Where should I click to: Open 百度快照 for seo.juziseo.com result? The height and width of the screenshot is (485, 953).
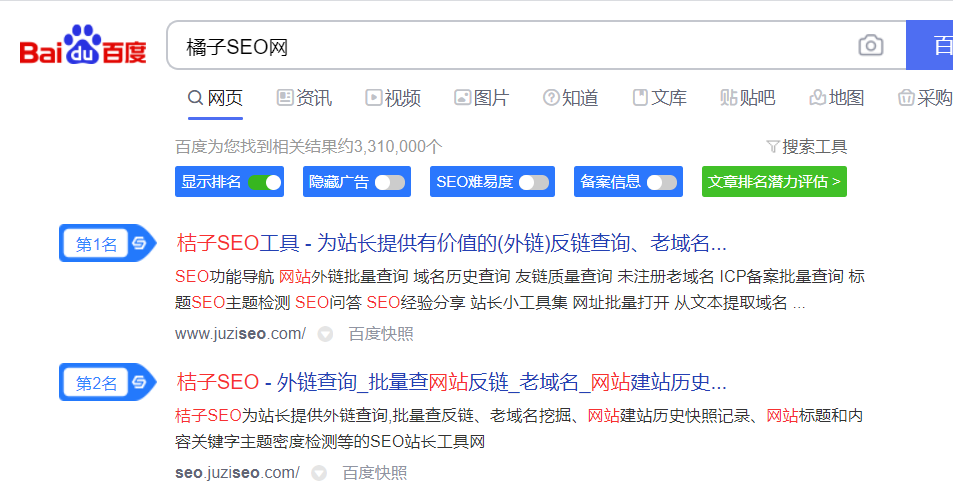(x=374, y=472)
